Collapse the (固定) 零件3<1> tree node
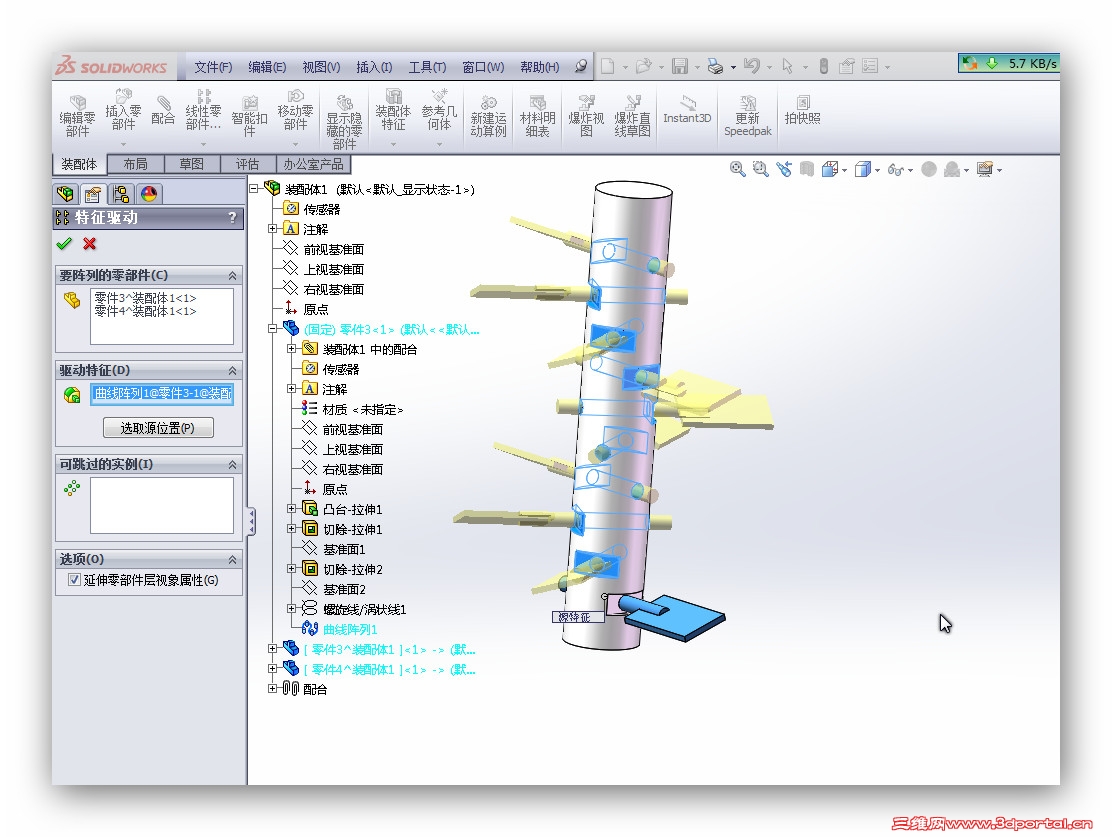Viewport: 1112px width, 837px height. (x=272, y=328)
